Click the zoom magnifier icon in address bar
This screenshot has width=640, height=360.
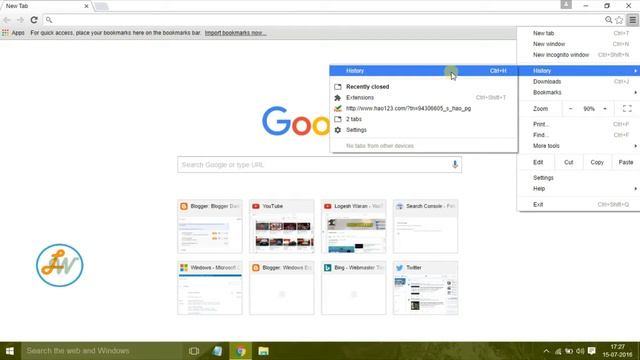click(609, 20)
